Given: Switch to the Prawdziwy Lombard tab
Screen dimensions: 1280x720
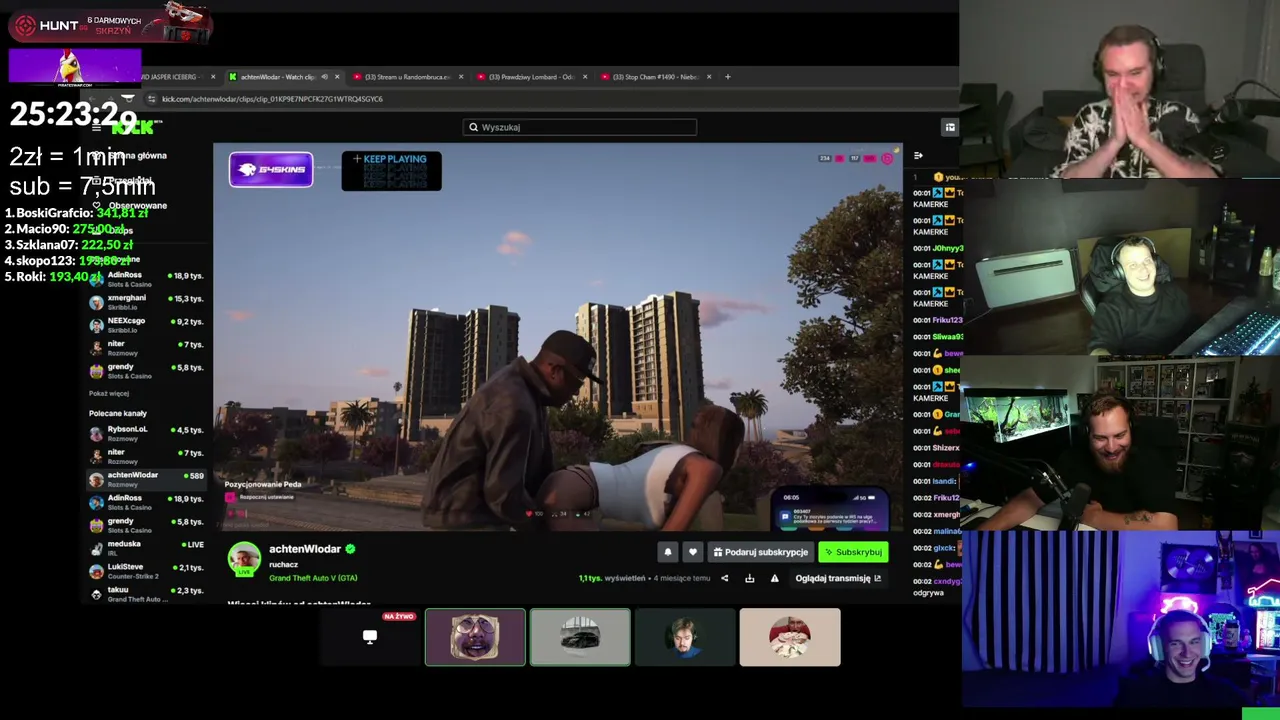Looking at the screenshot, I should pos(531,77).
